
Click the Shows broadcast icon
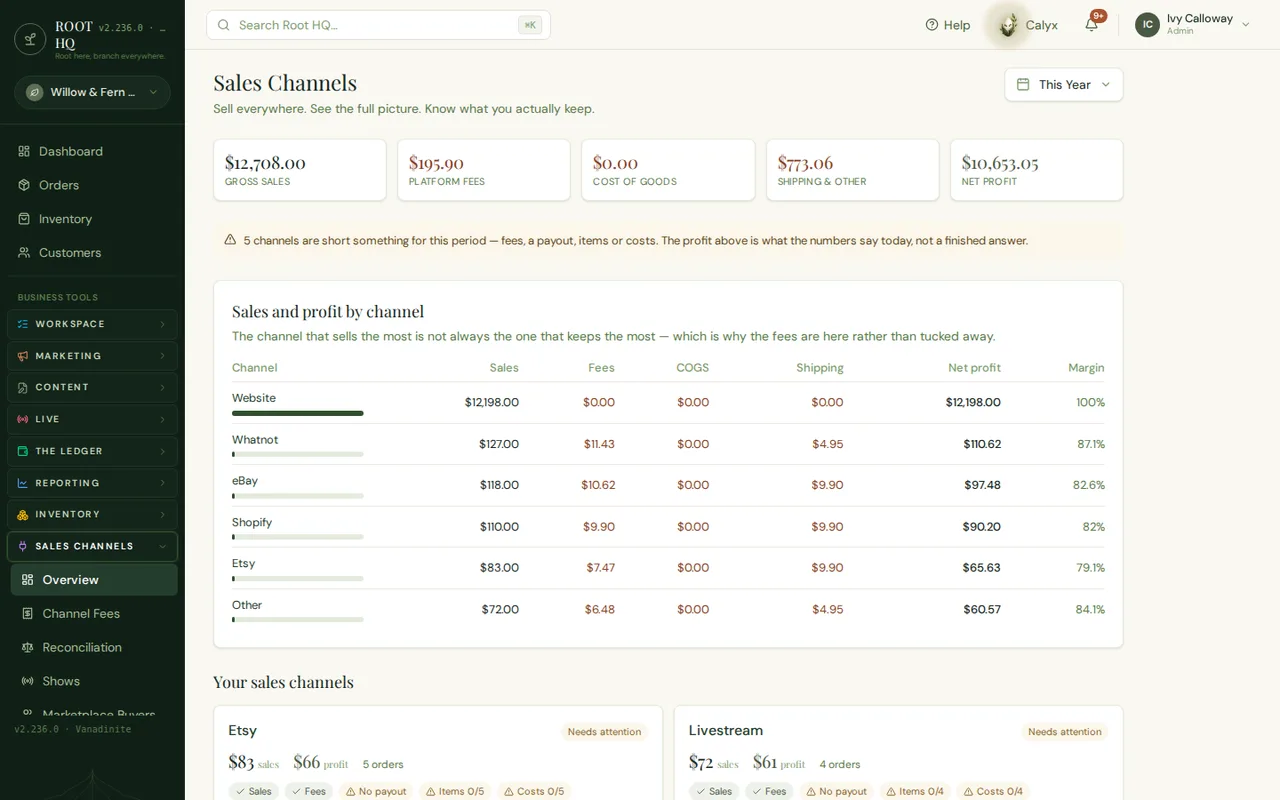[x=28, y=681]
